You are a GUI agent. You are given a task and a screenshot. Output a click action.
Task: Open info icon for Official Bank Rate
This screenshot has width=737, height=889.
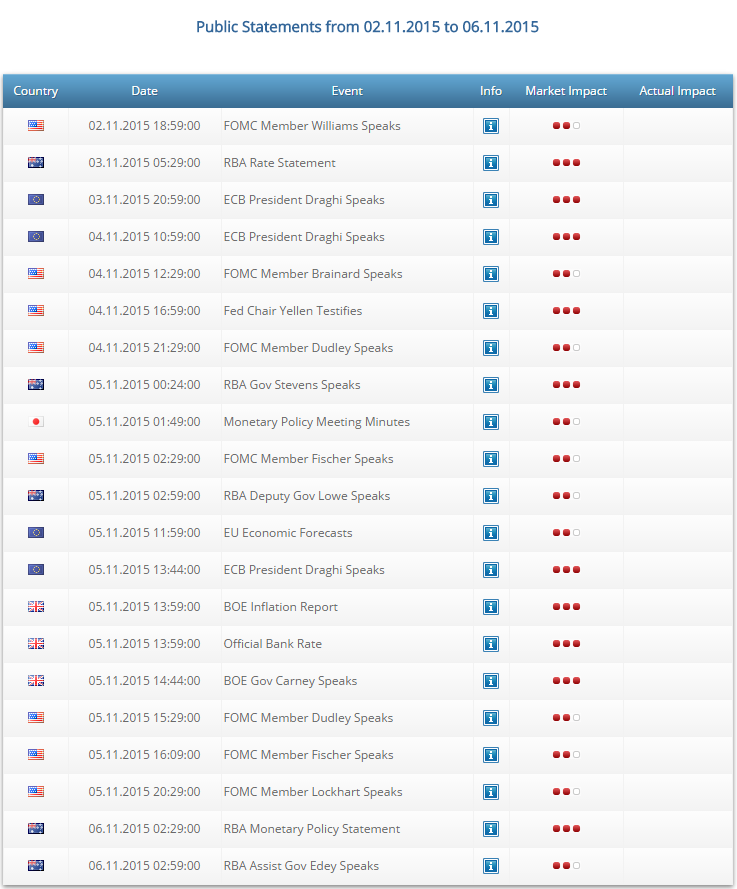click(491, 644)
